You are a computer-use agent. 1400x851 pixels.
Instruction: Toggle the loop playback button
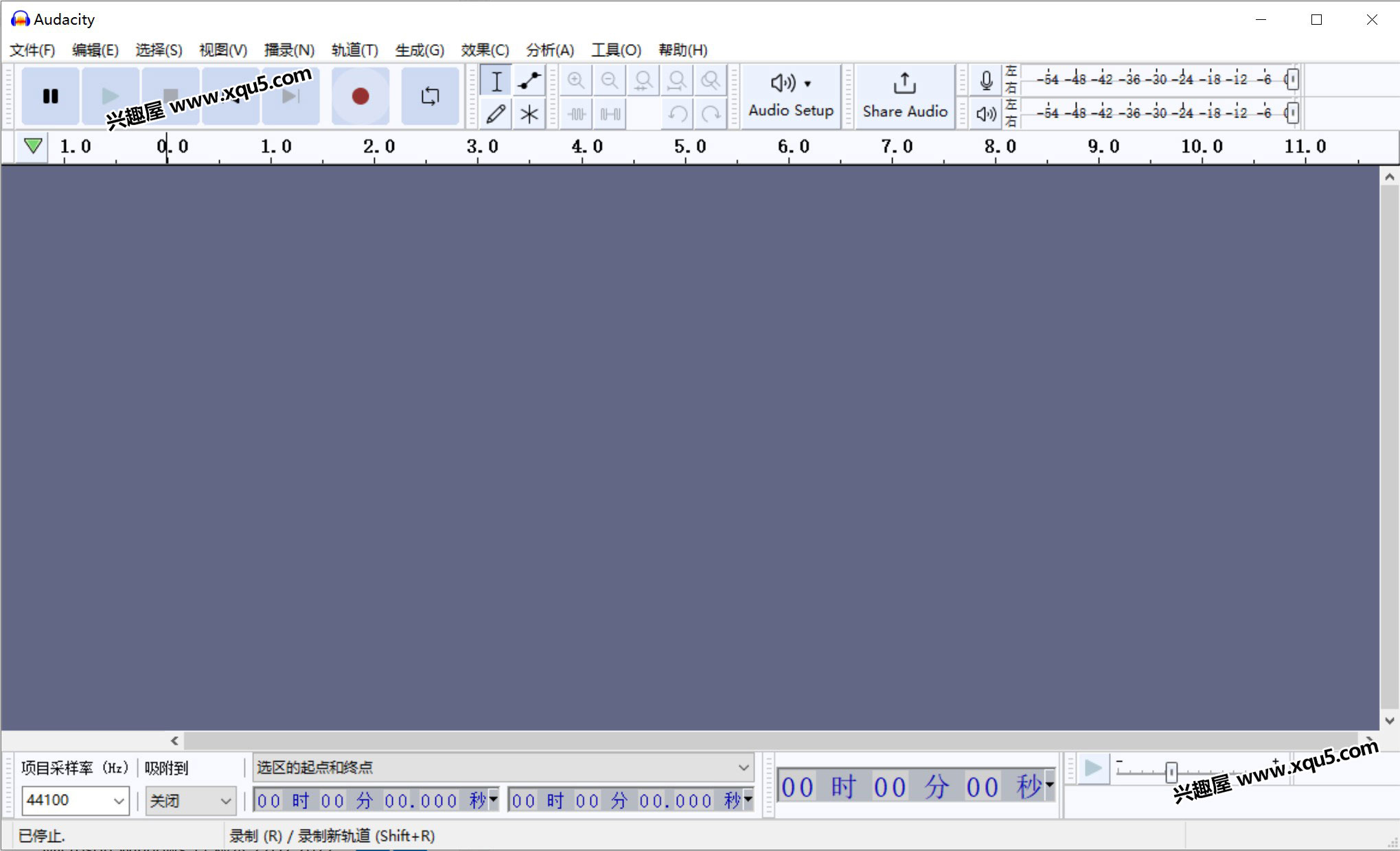click(429, 96)
